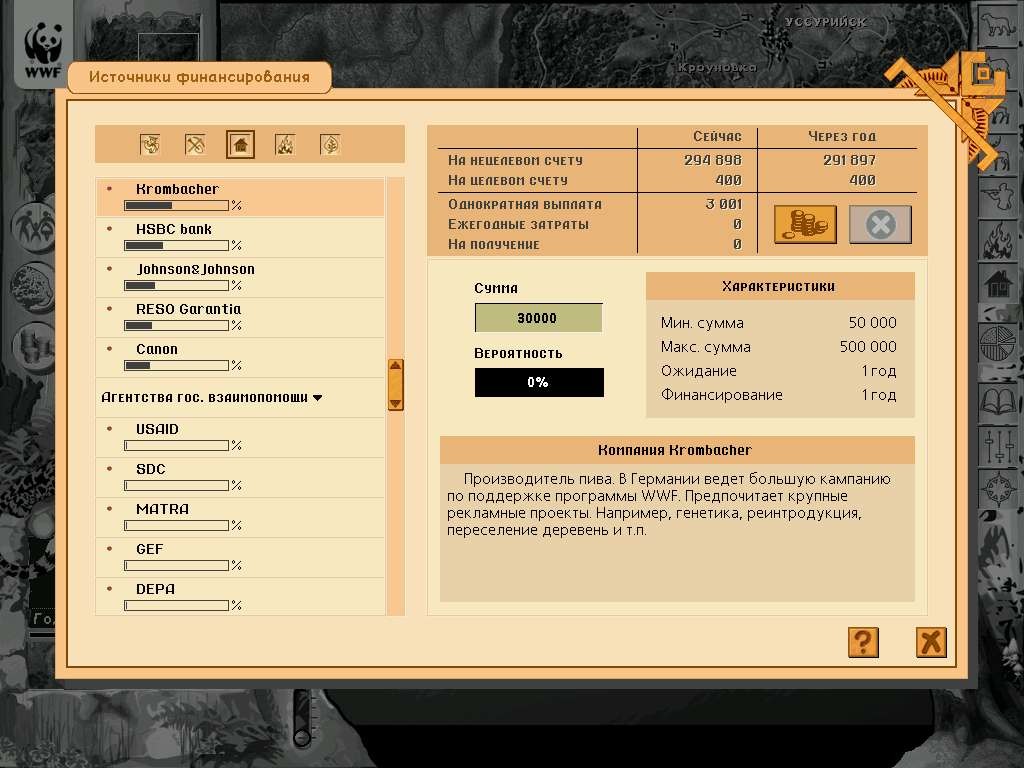Click the Источники финансирования title tab
Viewport: 1024px width, 768px height.
(199, 77)
